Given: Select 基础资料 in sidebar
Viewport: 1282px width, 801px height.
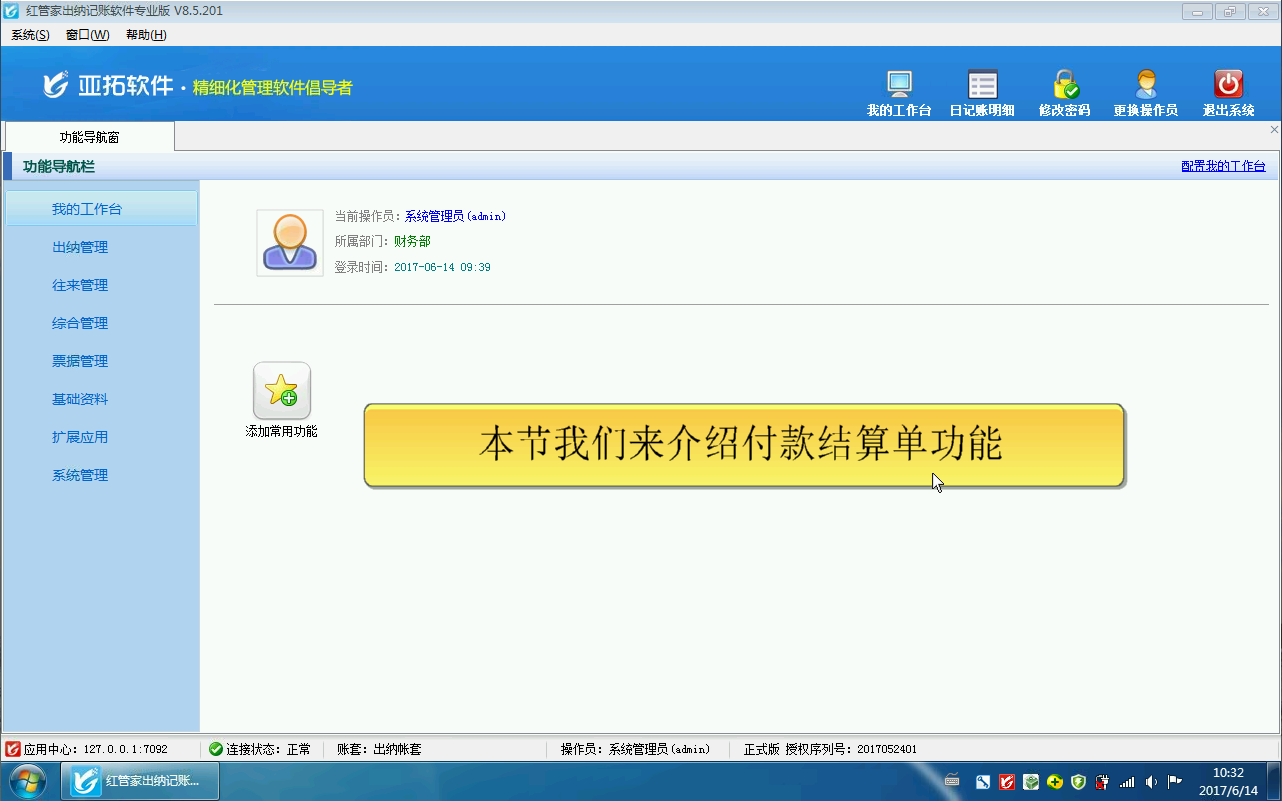Looking at the screenshot, I should coord(80,399).
